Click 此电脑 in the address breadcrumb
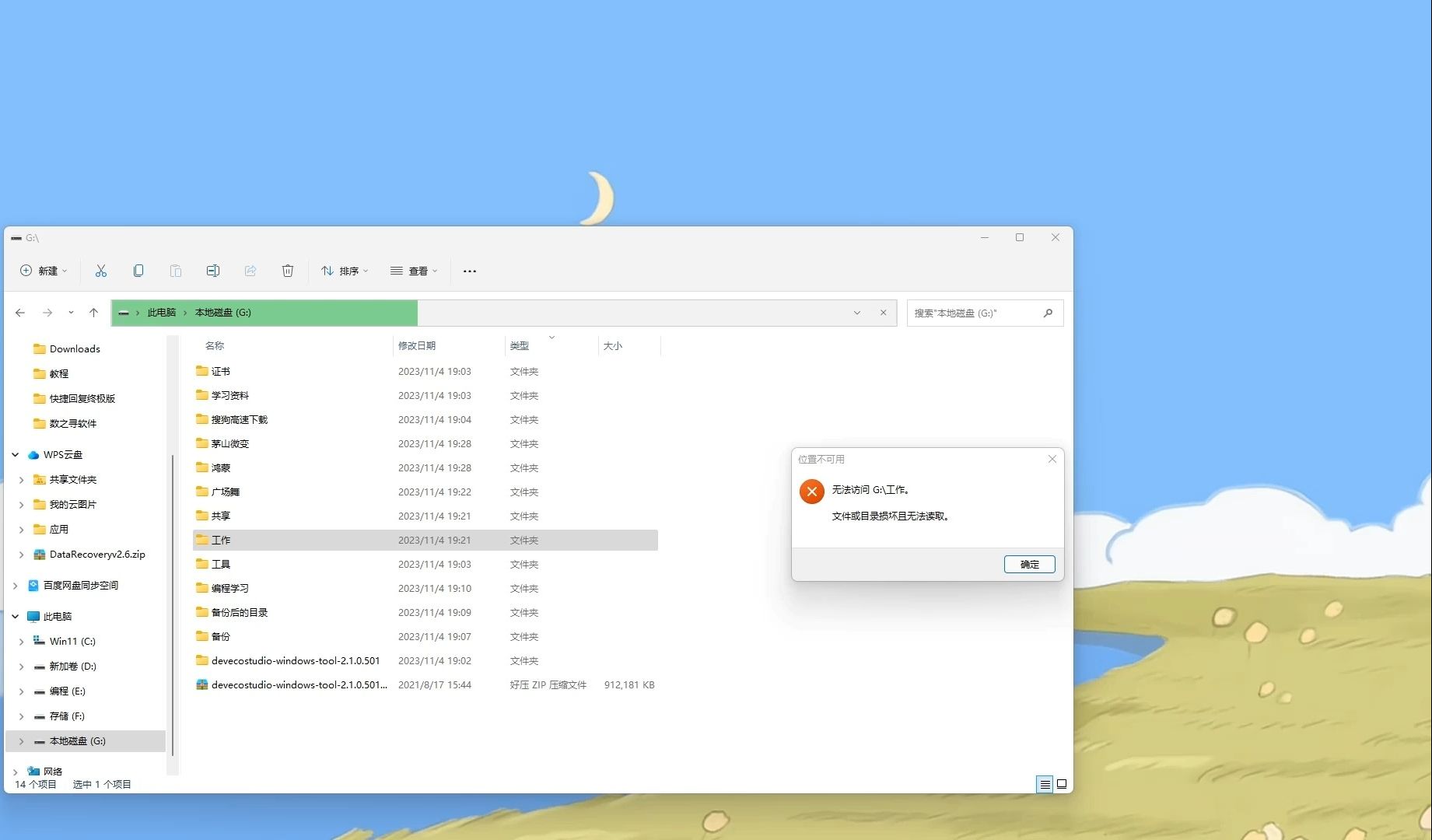This screenshot has width=1432, height=840. click(162, 313)
